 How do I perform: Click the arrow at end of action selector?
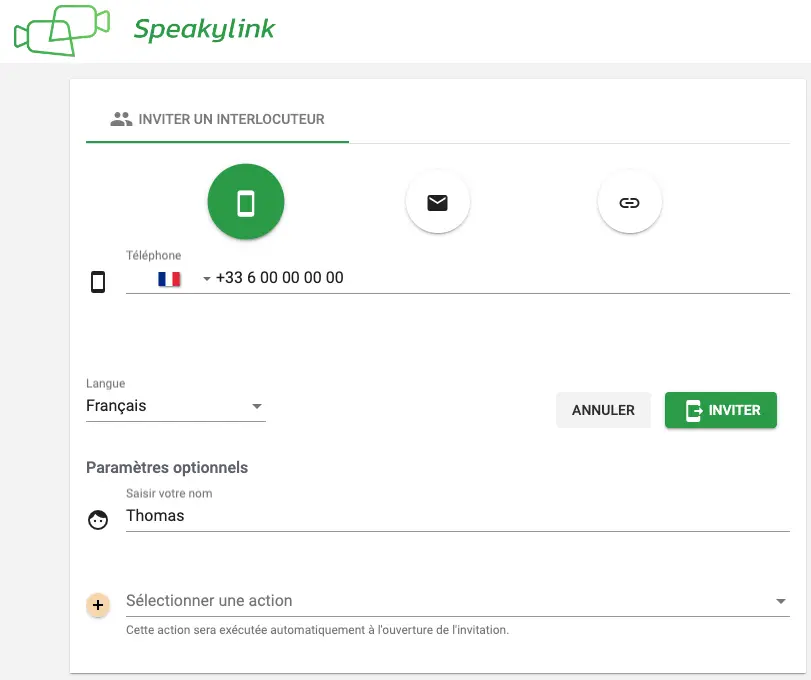tap(780, 602)
